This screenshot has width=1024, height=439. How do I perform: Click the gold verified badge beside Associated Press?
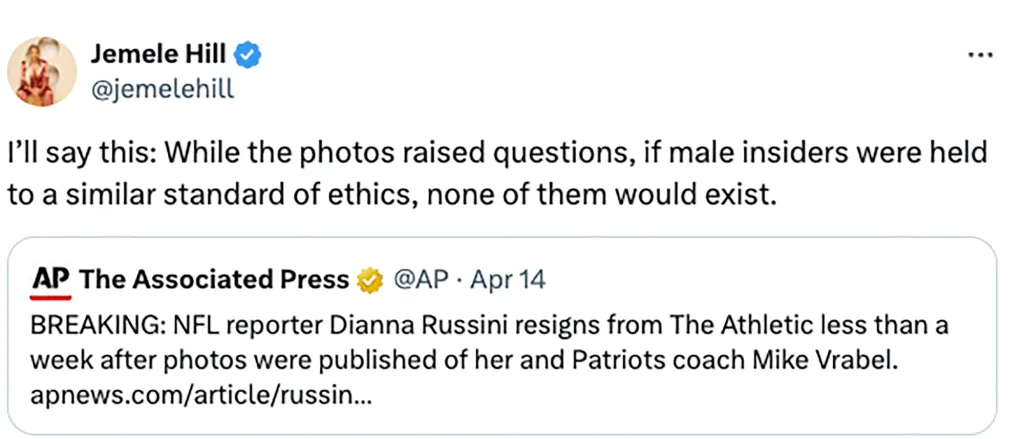pyautogui.click(x=370, y=281)
